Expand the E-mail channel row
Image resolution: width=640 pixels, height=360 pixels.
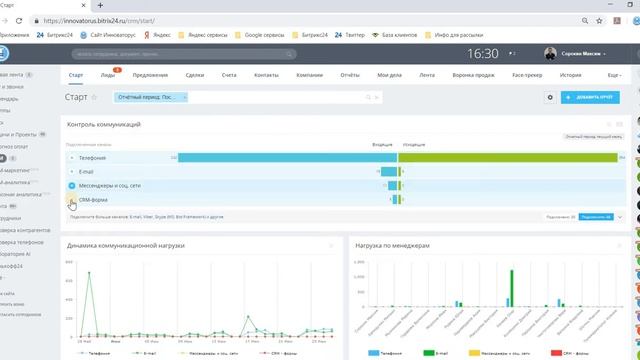coord(72,172)
